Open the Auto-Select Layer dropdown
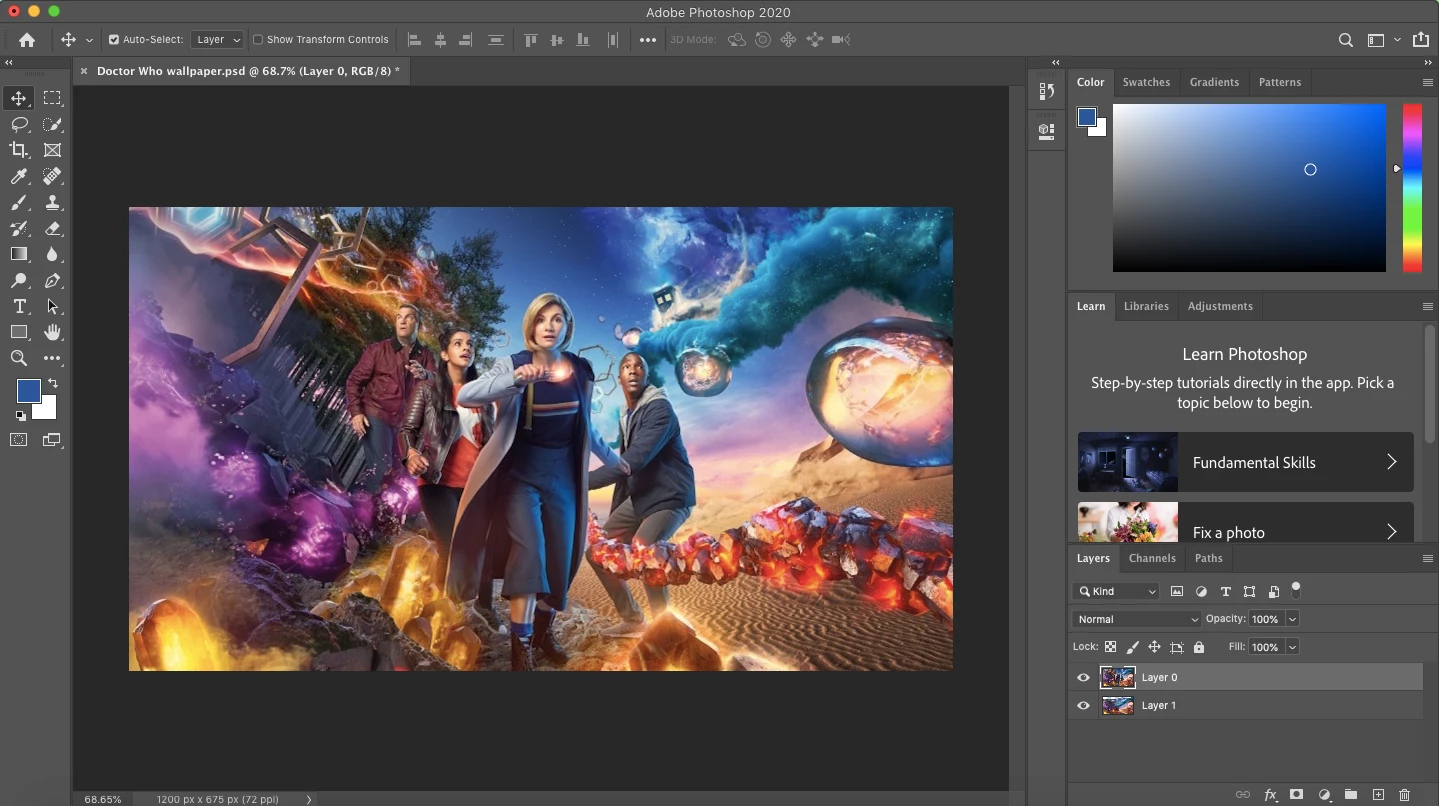 click(x=217, y=40)
